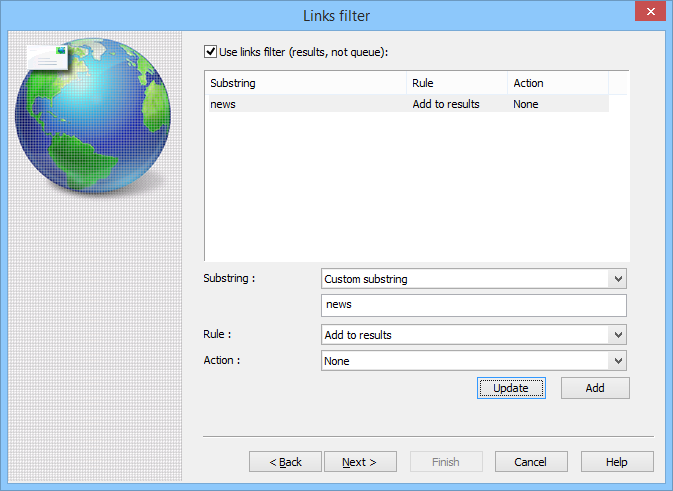This screenshot has height=491, width=673.
Task: Proceed with the Next button
Action: tap(360, 462)
